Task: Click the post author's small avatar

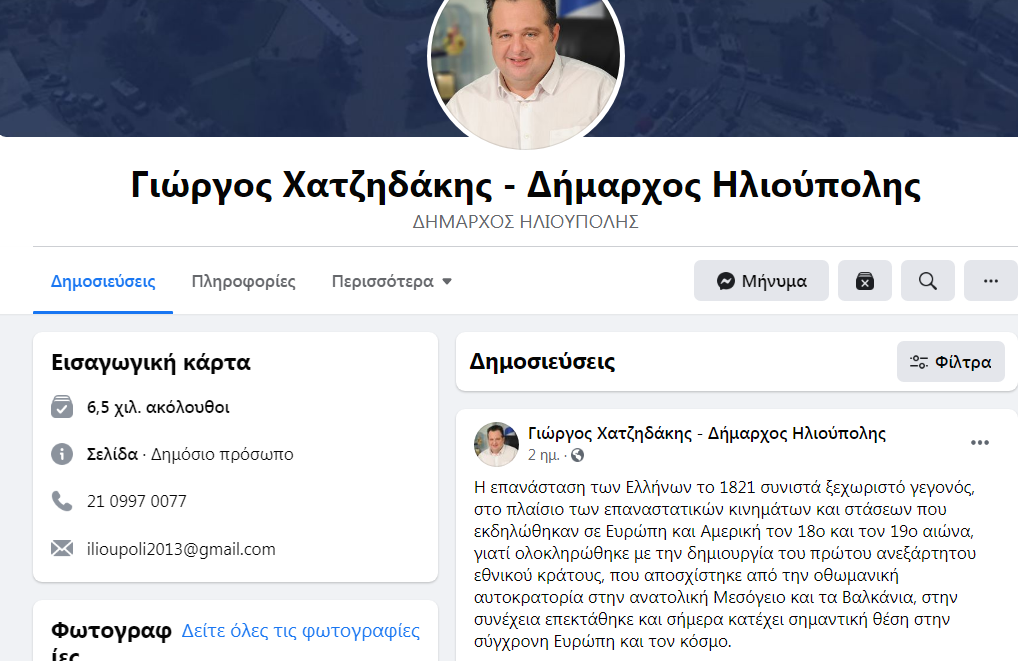Action: pyautogui.click(x=497, y=443)
